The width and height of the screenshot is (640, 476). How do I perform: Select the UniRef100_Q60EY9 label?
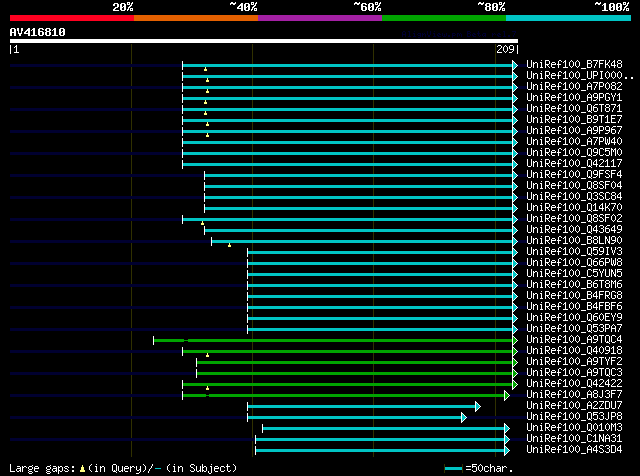(x=574, y=318)
